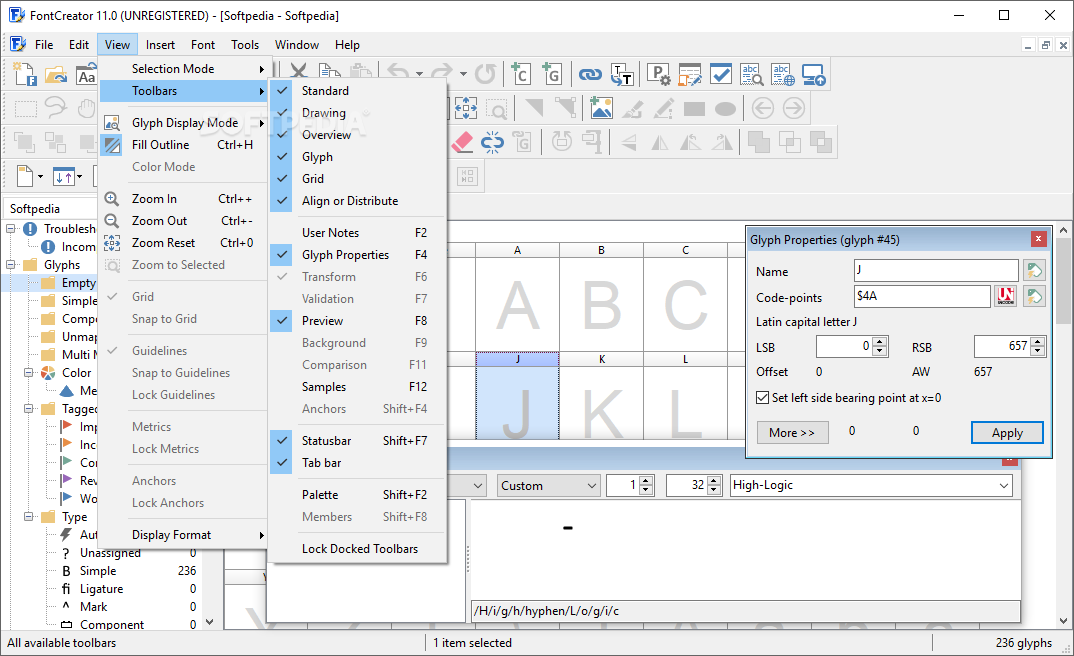Image resolution: width=1074 pixels, height=656 pixels.
Task: Click the New Font toolbar icon
Action: (x=25, y=74)
